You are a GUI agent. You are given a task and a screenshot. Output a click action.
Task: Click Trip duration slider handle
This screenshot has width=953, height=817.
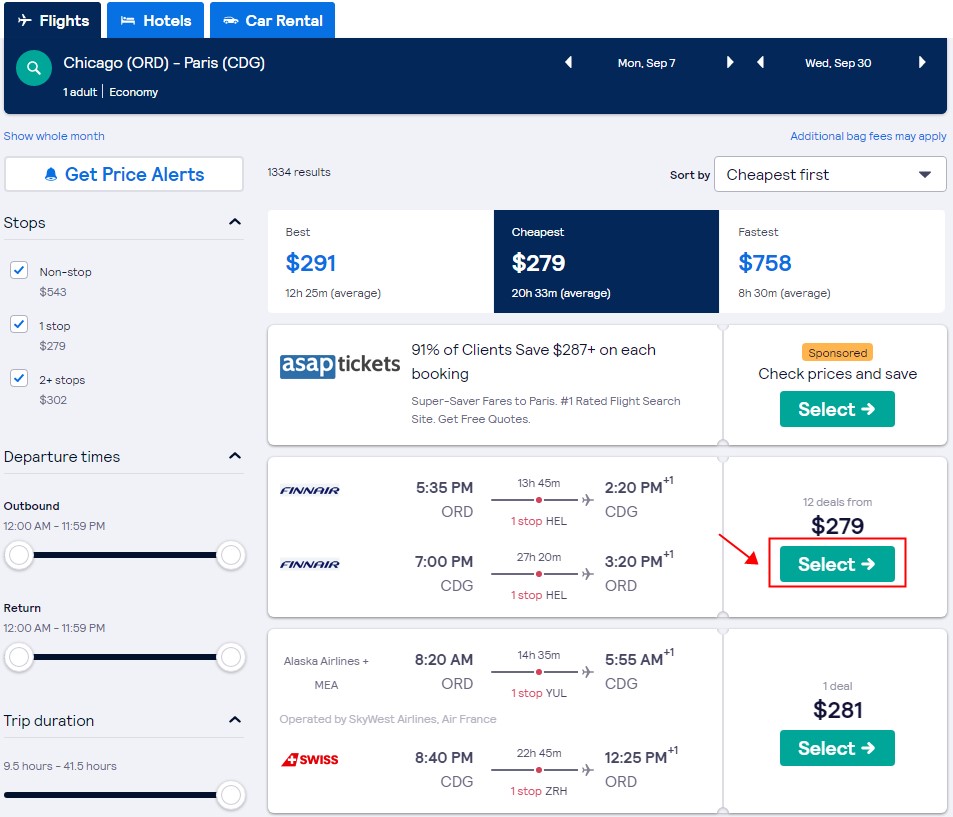[231, 795]
